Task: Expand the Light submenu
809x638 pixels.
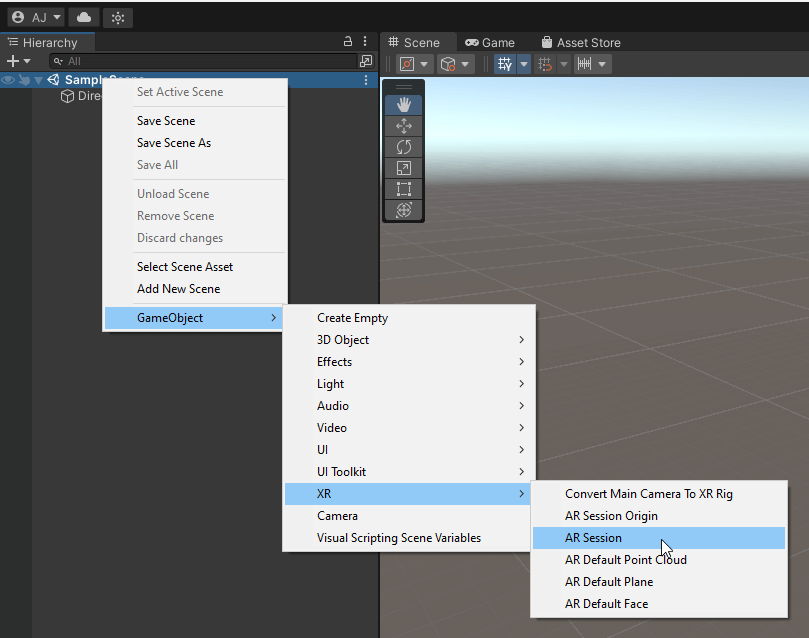Action: click(x=409, y=384)
